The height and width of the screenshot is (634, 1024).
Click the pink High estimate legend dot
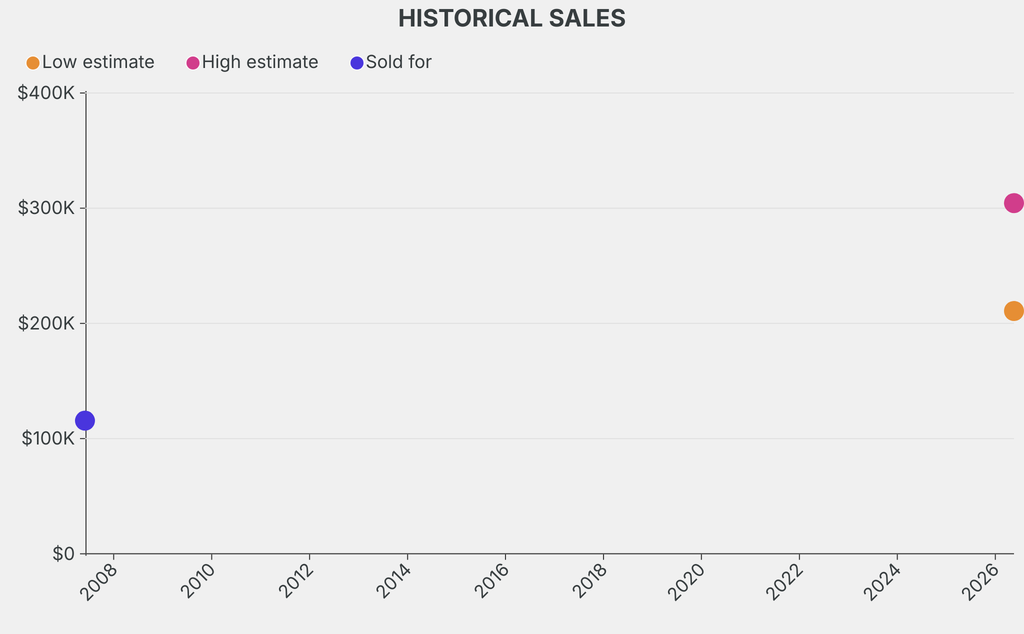pos(193,63)
